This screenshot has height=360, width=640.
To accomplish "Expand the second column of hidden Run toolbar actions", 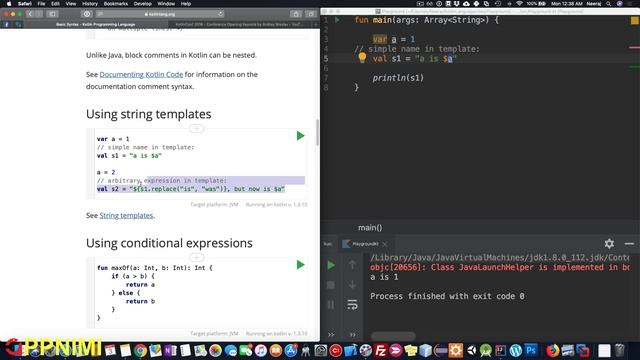I will tap(352, 335).
